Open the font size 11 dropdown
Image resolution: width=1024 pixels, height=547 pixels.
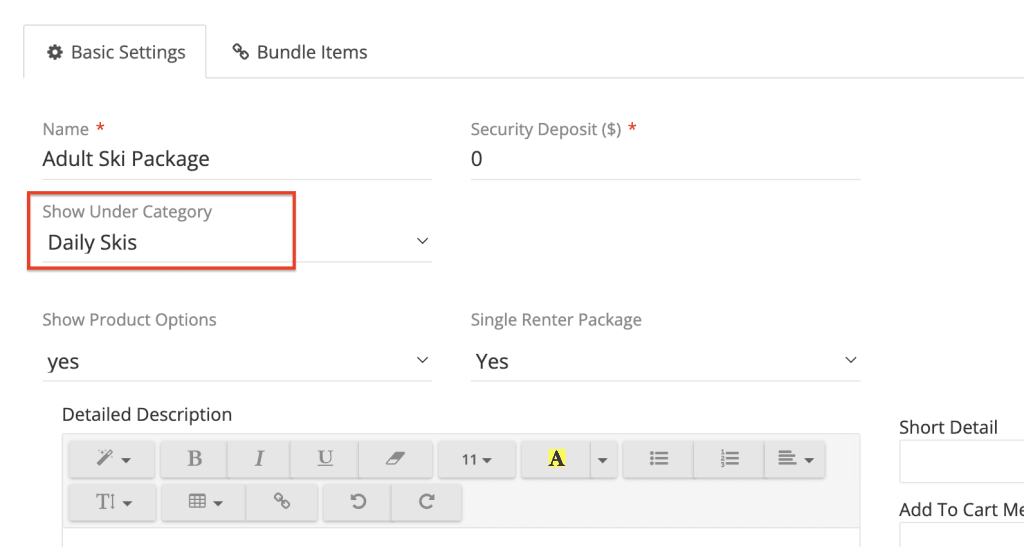[x=476, y=459]
